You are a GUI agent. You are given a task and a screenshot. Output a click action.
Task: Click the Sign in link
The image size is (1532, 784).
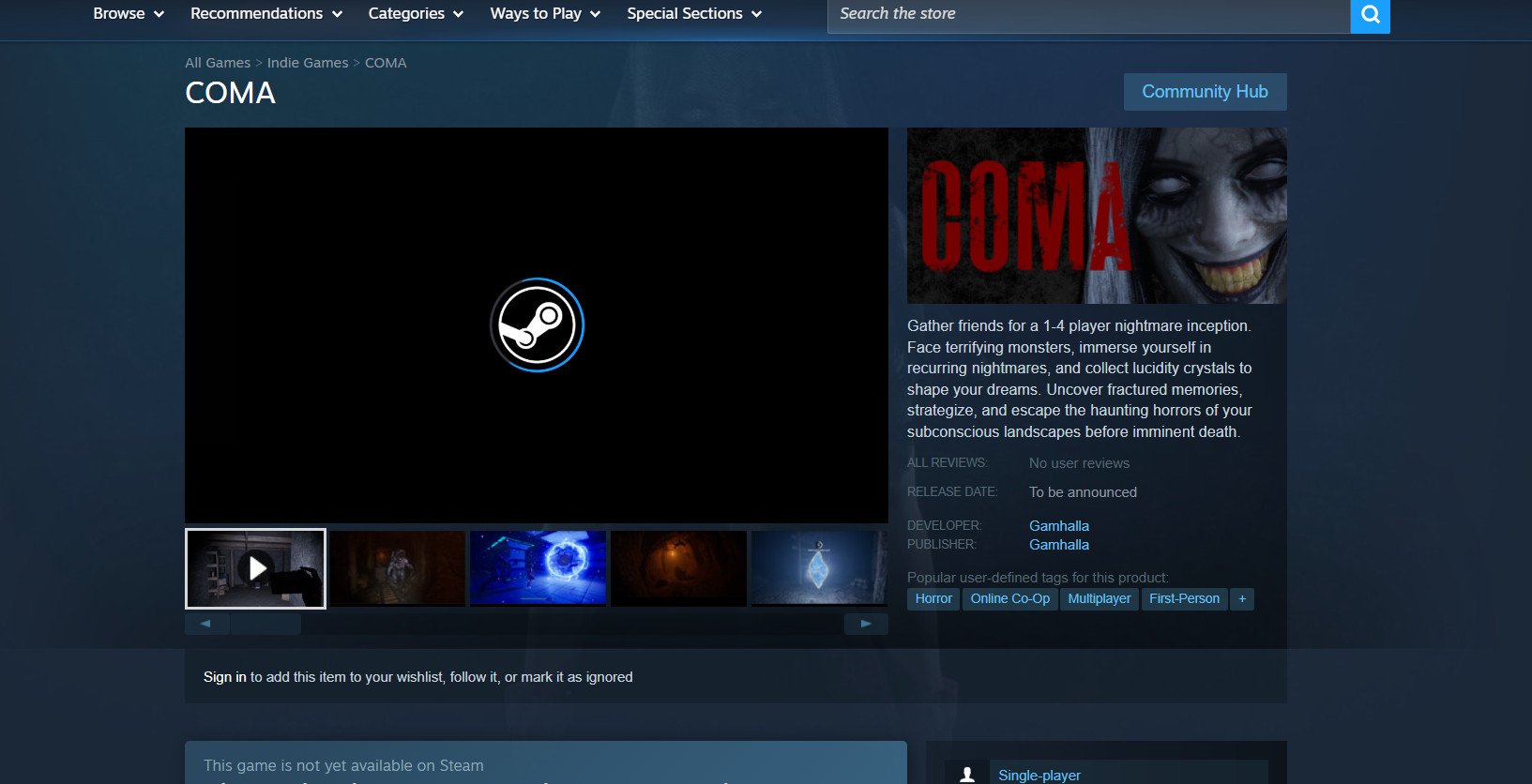coord(224,677)
